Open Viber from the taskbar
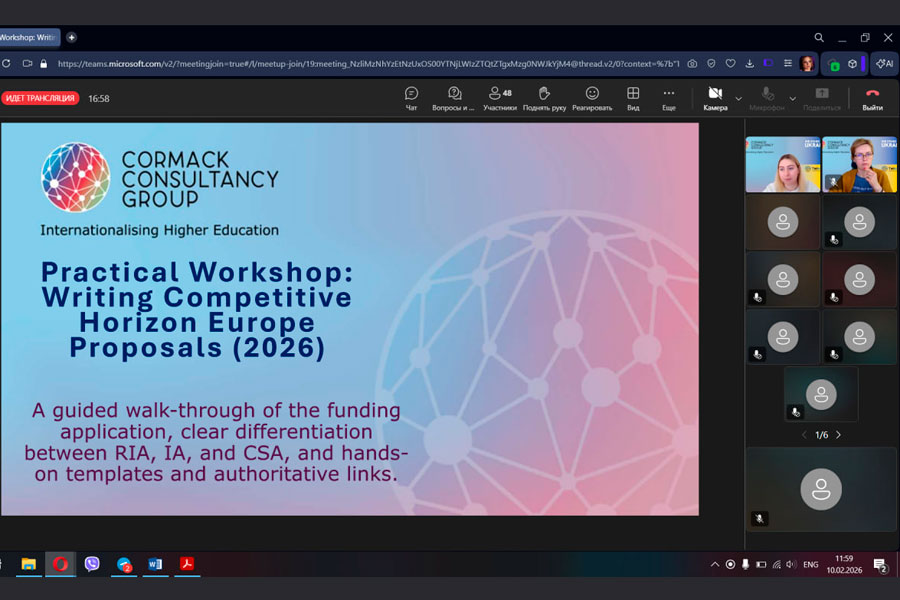 [92, 564]
